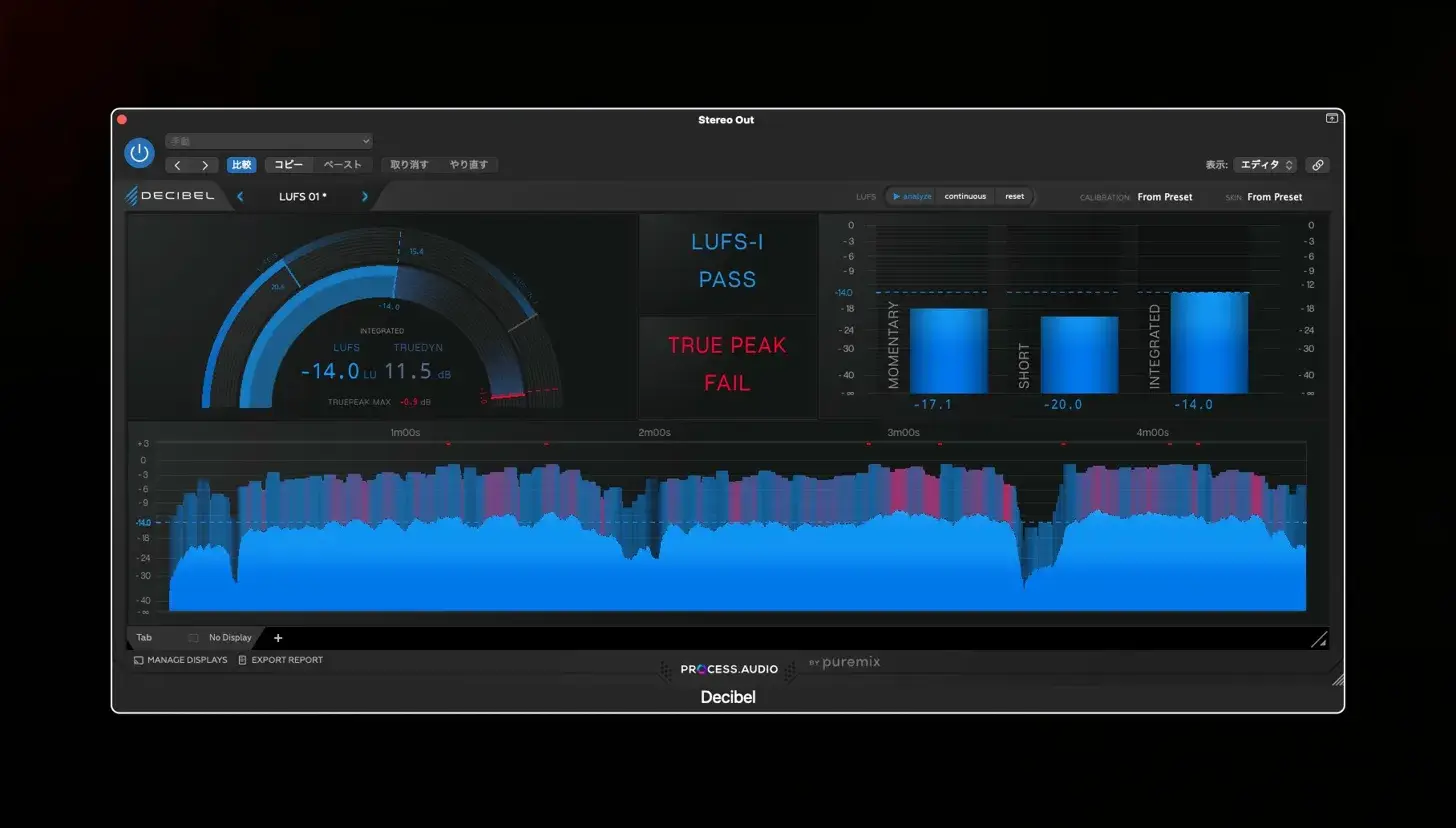The image size is (1456, 828).
Task: Click the コピー copy button
Action: tap(289, 165)
